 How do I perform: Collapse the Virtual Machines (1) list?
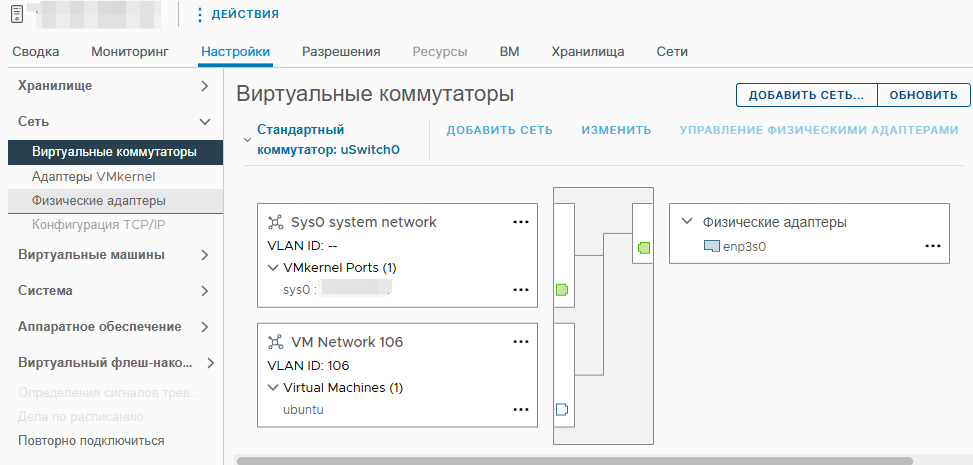click(x=272, y=388)
